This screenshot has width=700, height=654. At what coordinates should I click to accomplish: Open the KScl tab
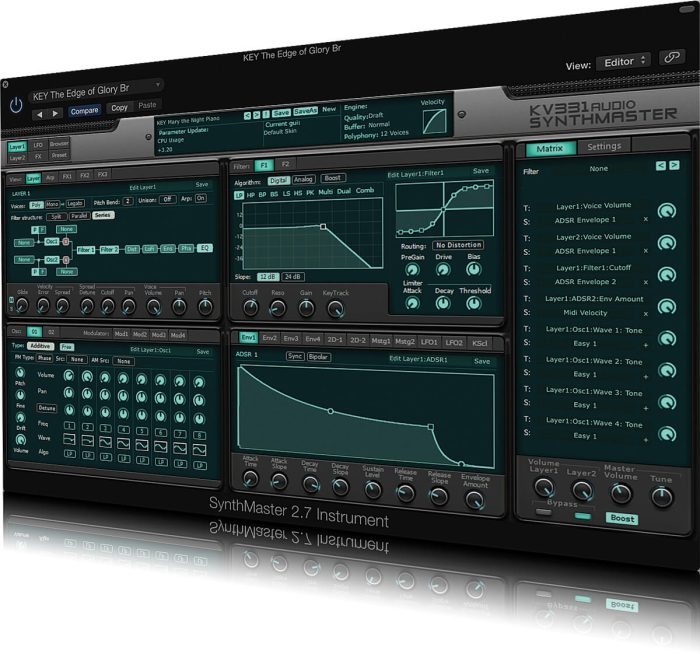pyautogui.click(x=479, y=343)
